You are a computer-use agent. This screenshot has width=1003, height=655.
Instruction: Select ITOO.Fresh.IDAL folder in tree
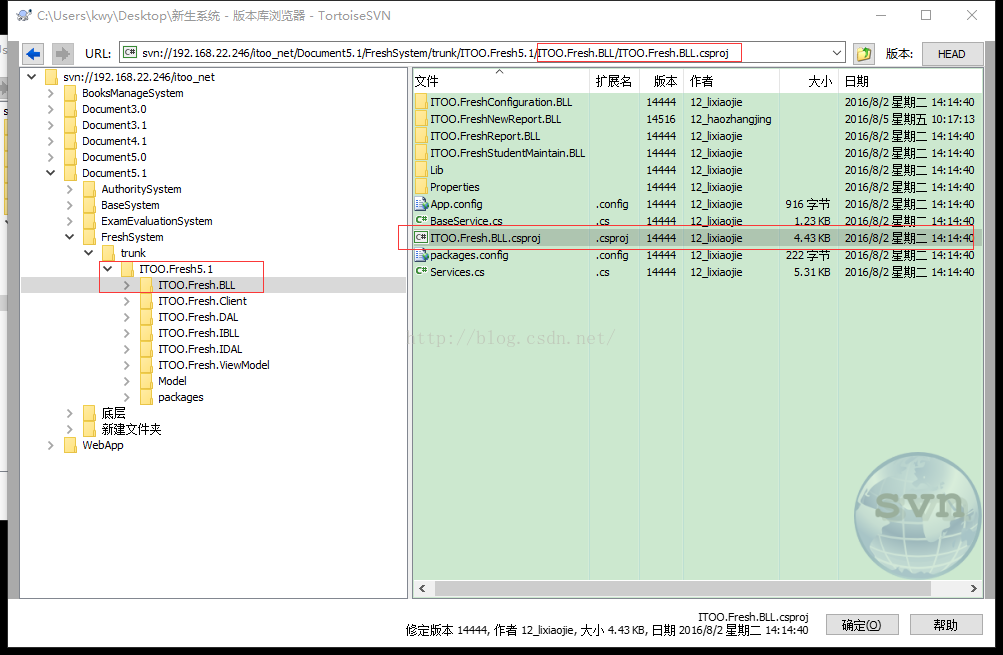click(x=200, y=349)
